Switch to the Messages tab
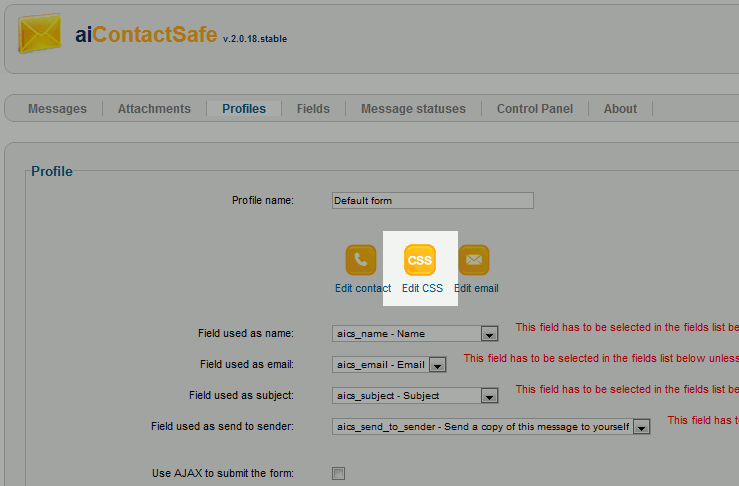The height and width of the screenshot is (486, 739). (x=57, y=109)
